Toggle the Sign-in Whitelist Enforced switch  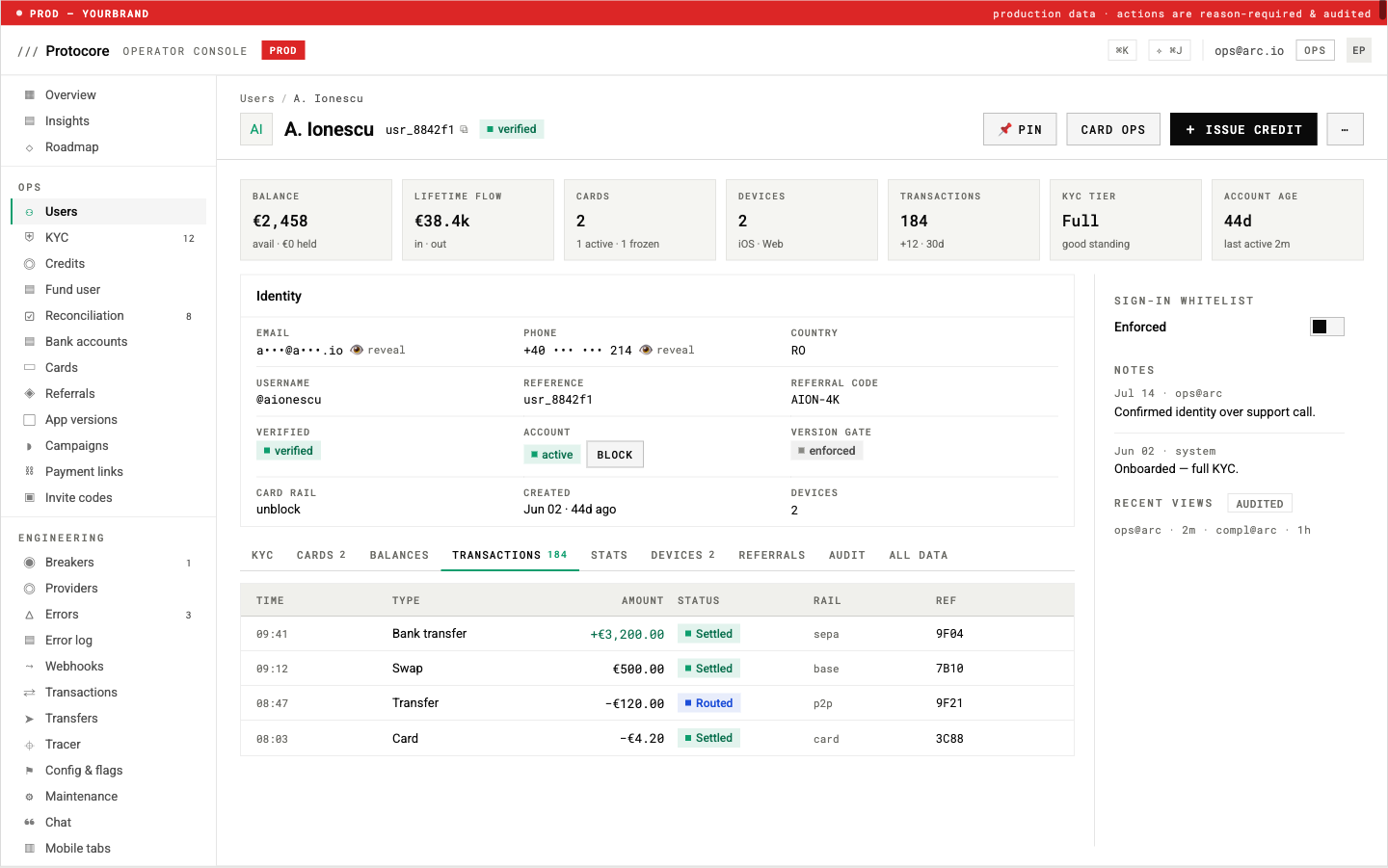(1326, 327)
